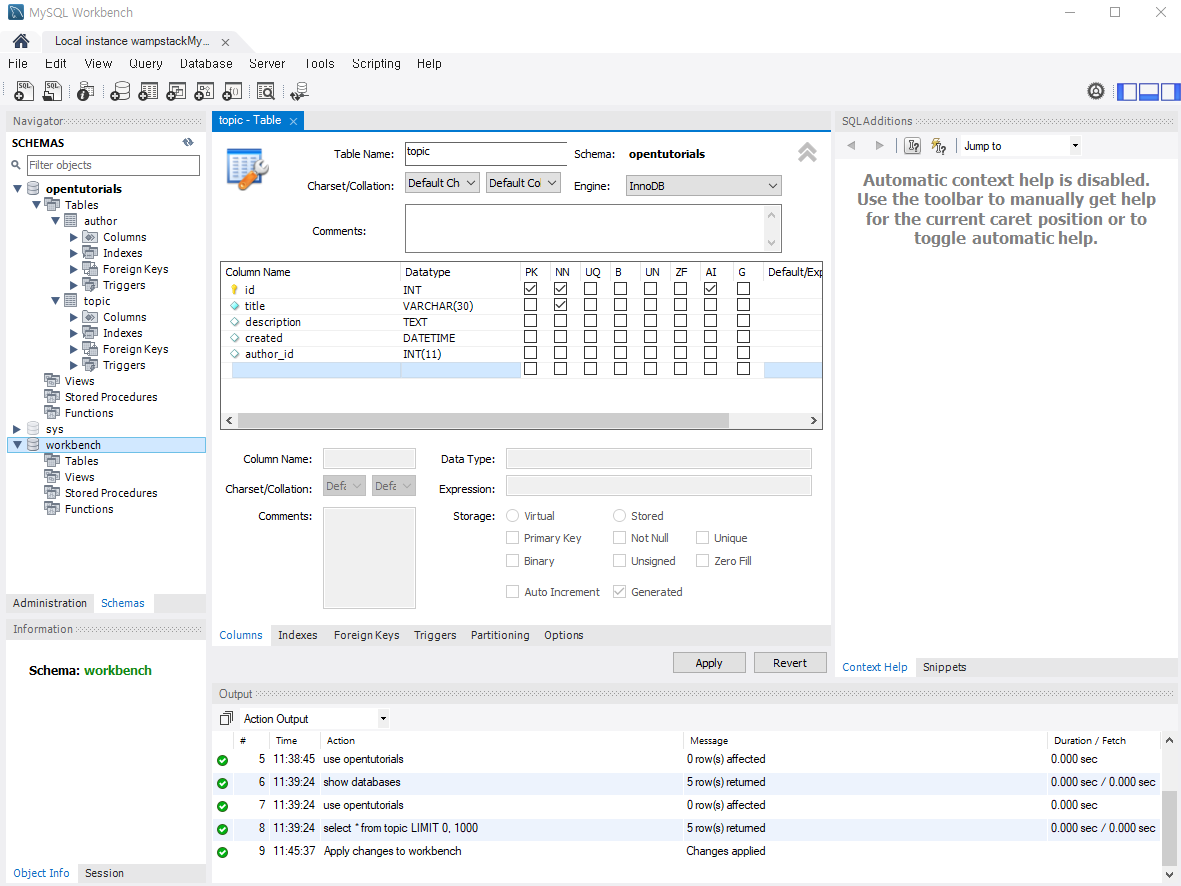Image resolution: width=1181 pixels, height=886 pixels.
Task: Toggle the bottom output panel visibility
Action: click(x=1149, y=92)
